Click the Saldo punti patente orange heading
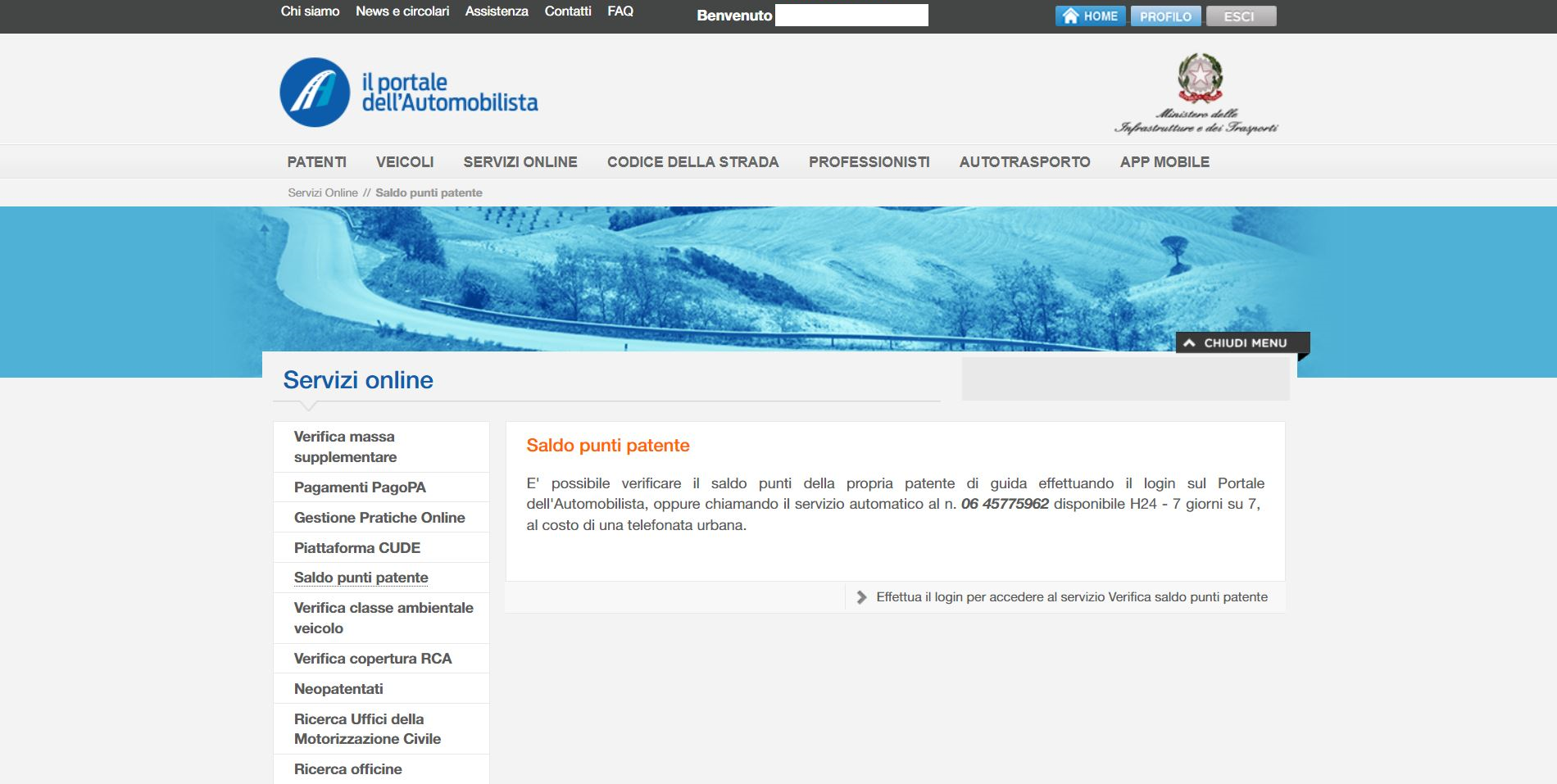Image resolution: width=1557 pixels, height=784 pixels. click(x=608, y=446)
